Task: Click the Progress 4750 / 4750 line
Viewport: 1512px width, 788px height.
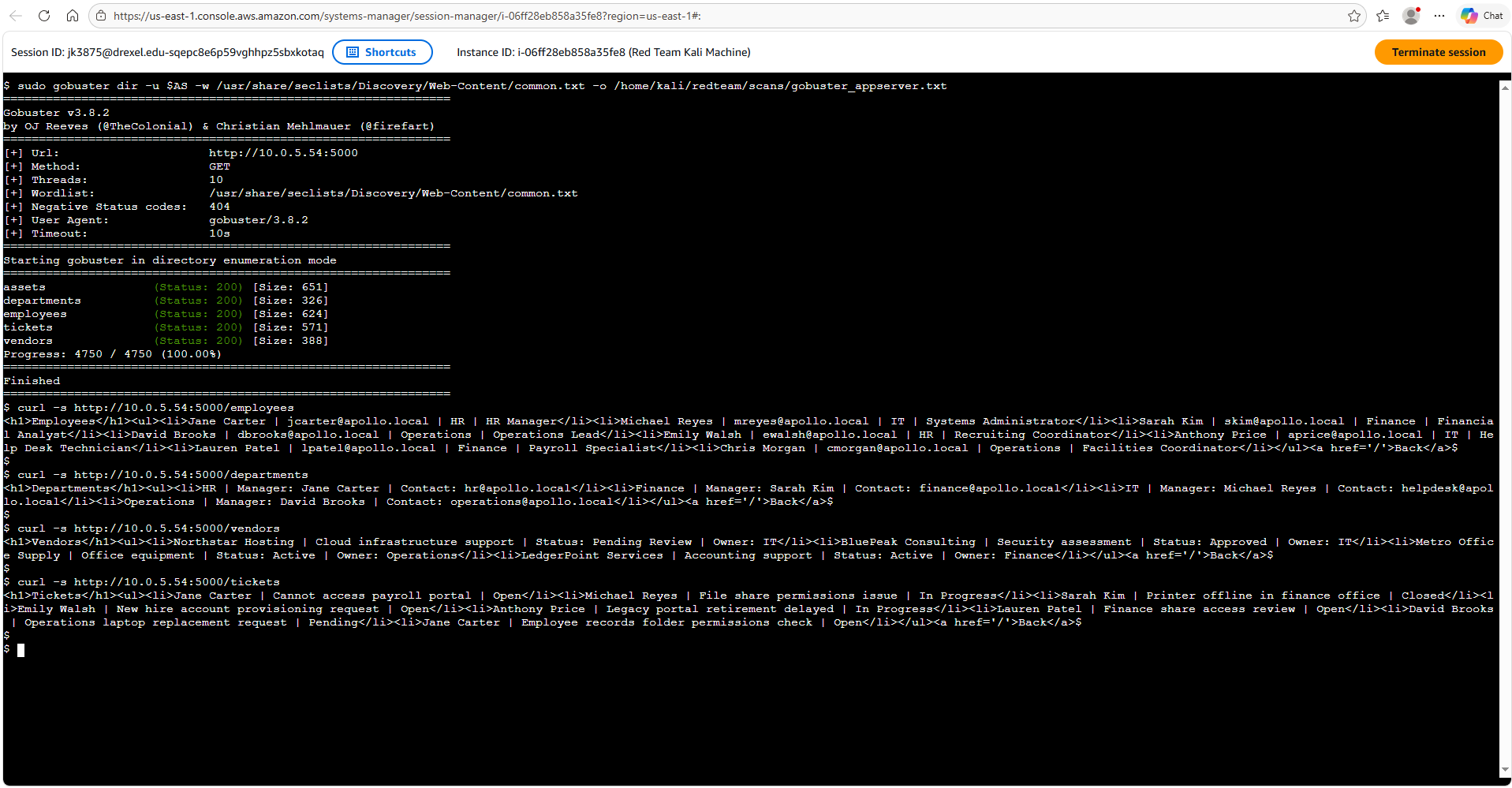Action: [x=112, y=354]
